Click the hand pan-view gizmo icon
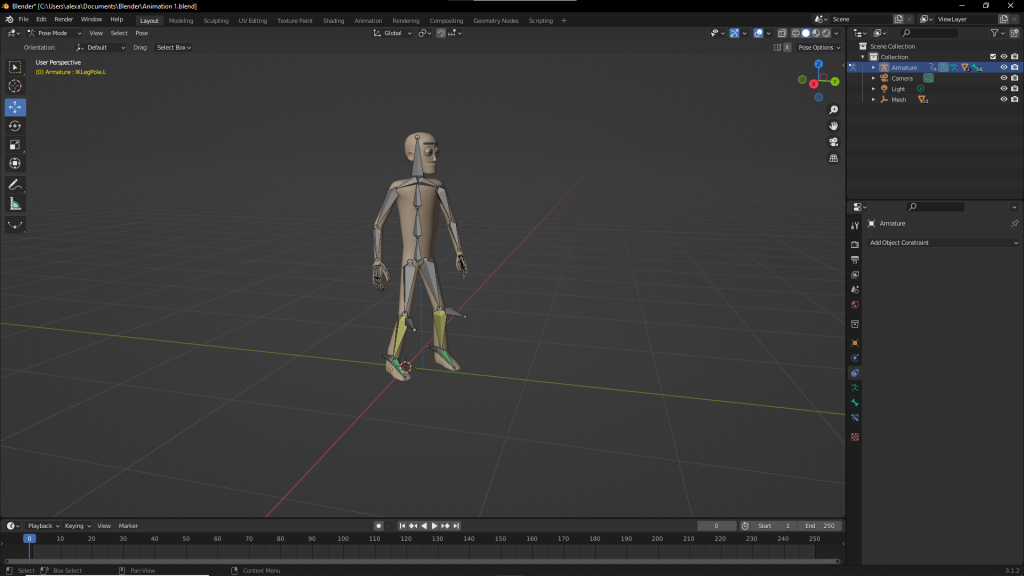 click(834, 125)
